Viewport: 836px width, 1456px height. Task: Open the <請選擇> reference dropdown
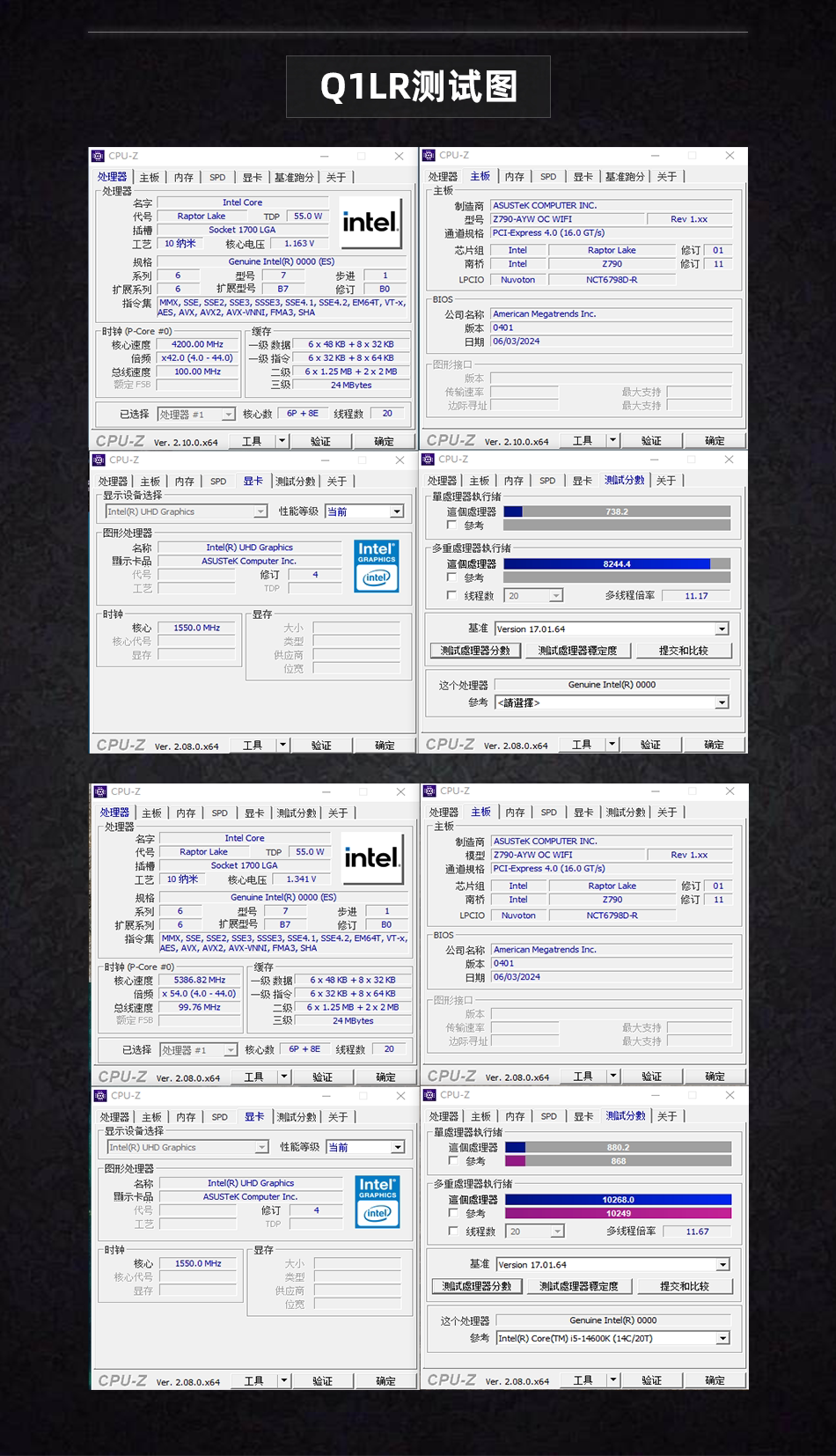click(x=612, y=702)
